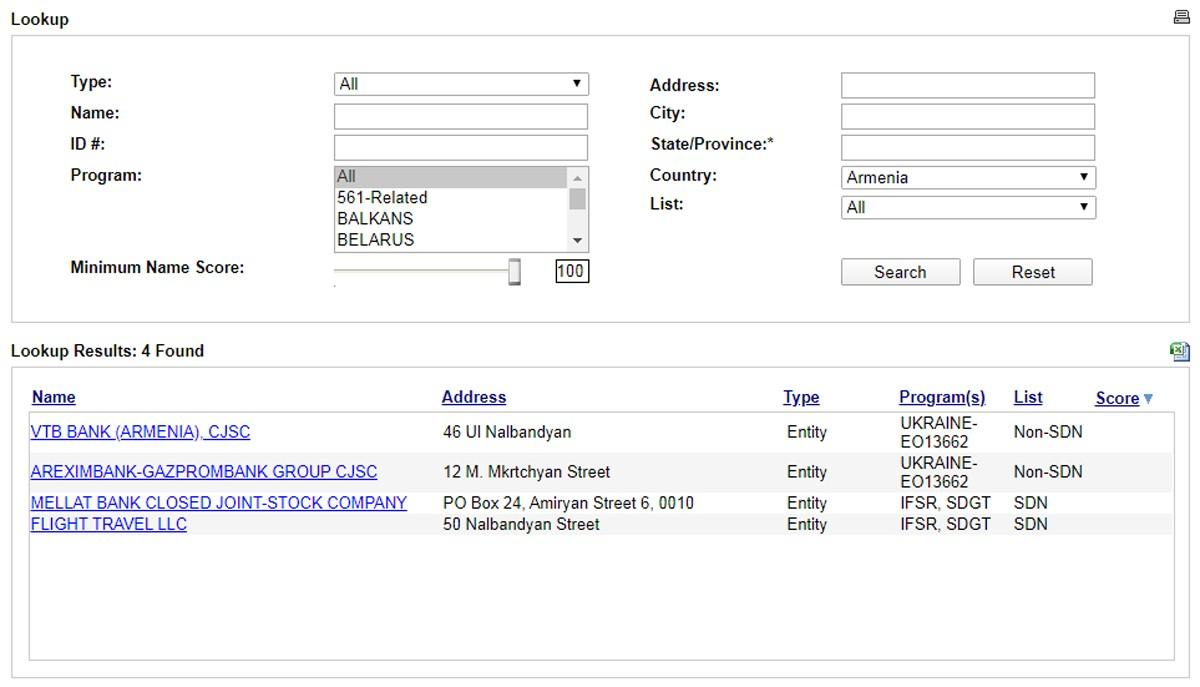1200x687 pixels.
Task: Click Non-SDN in the AREXIMBANK row
Action: click(x=1048, y=472)
